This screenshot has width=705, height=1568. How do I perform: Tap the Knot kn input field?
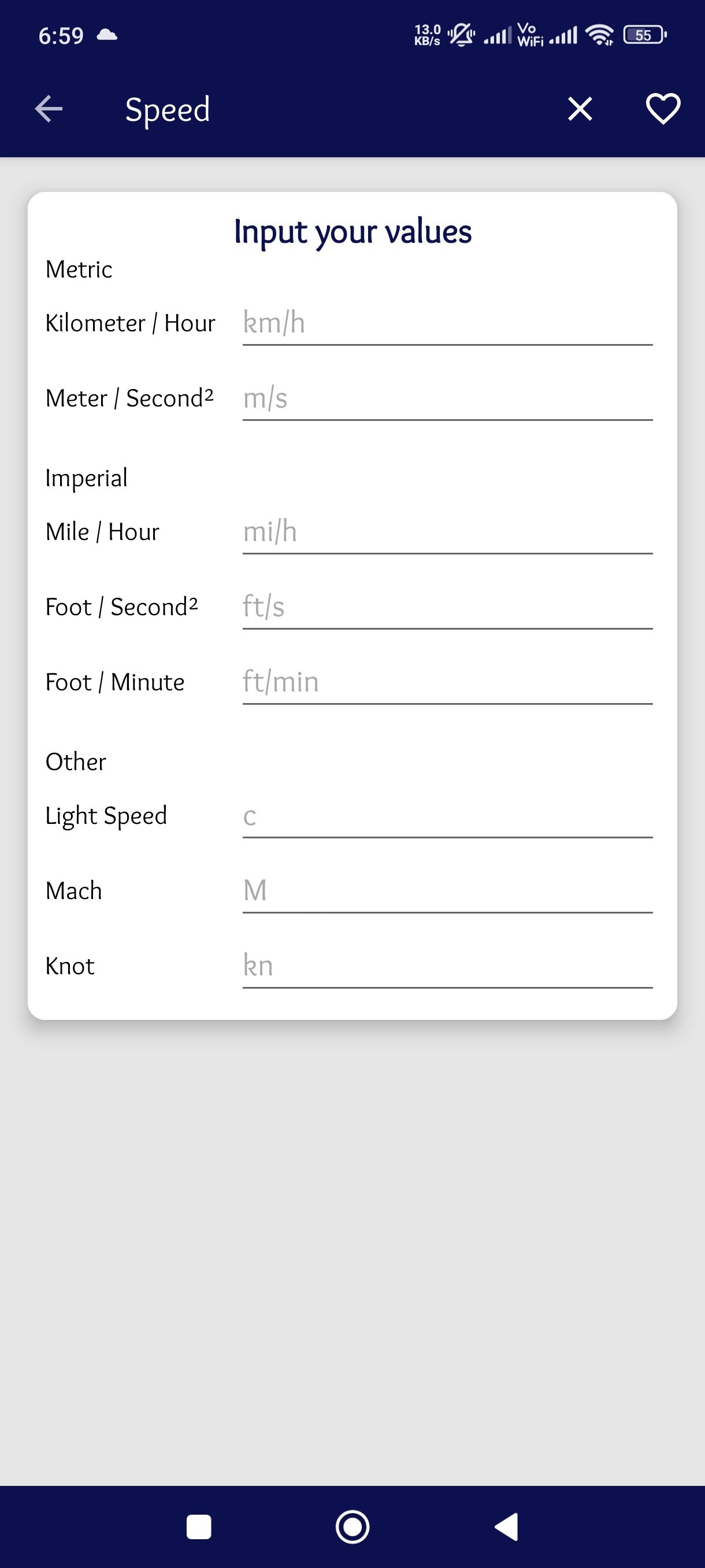point(447,966)
